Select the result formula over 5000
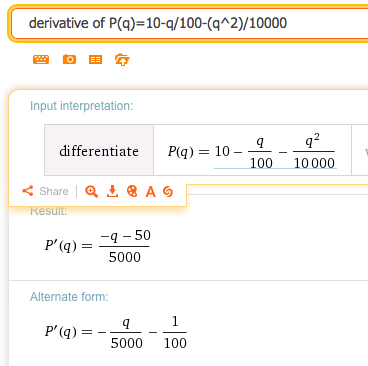This screenshot has width=368, height=366. point(98,246)
